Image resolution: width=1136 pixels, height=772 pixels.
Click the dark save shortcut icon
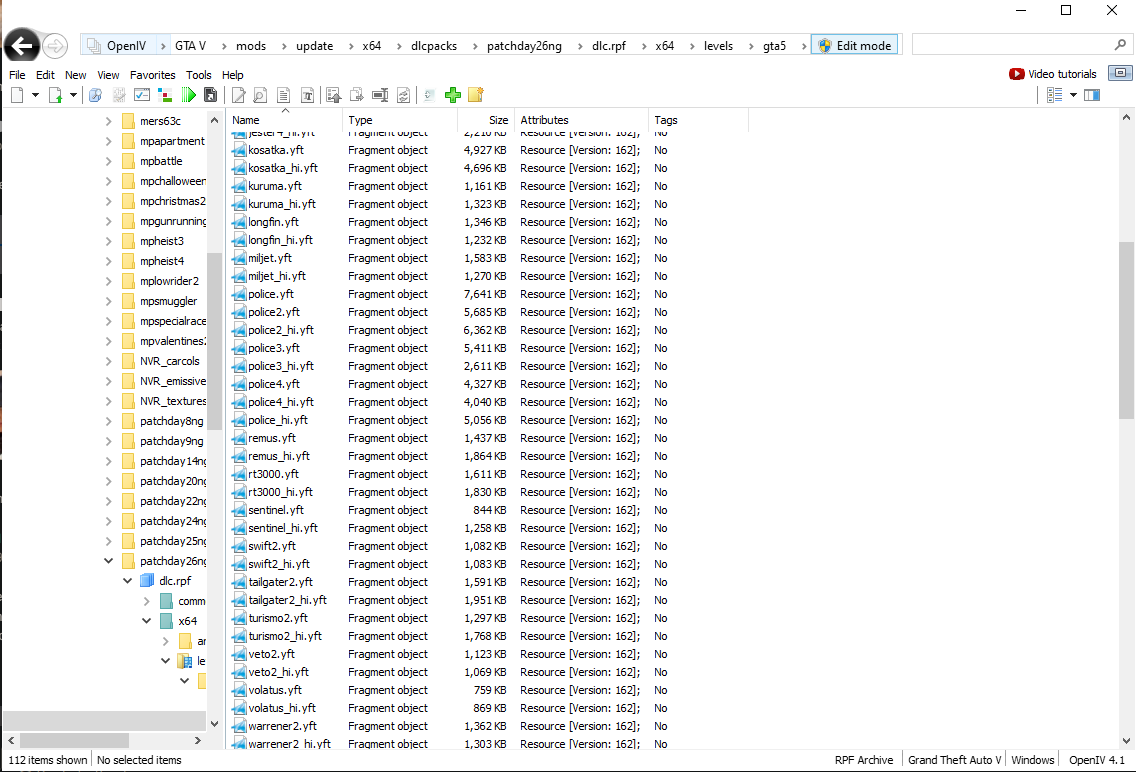211,95
